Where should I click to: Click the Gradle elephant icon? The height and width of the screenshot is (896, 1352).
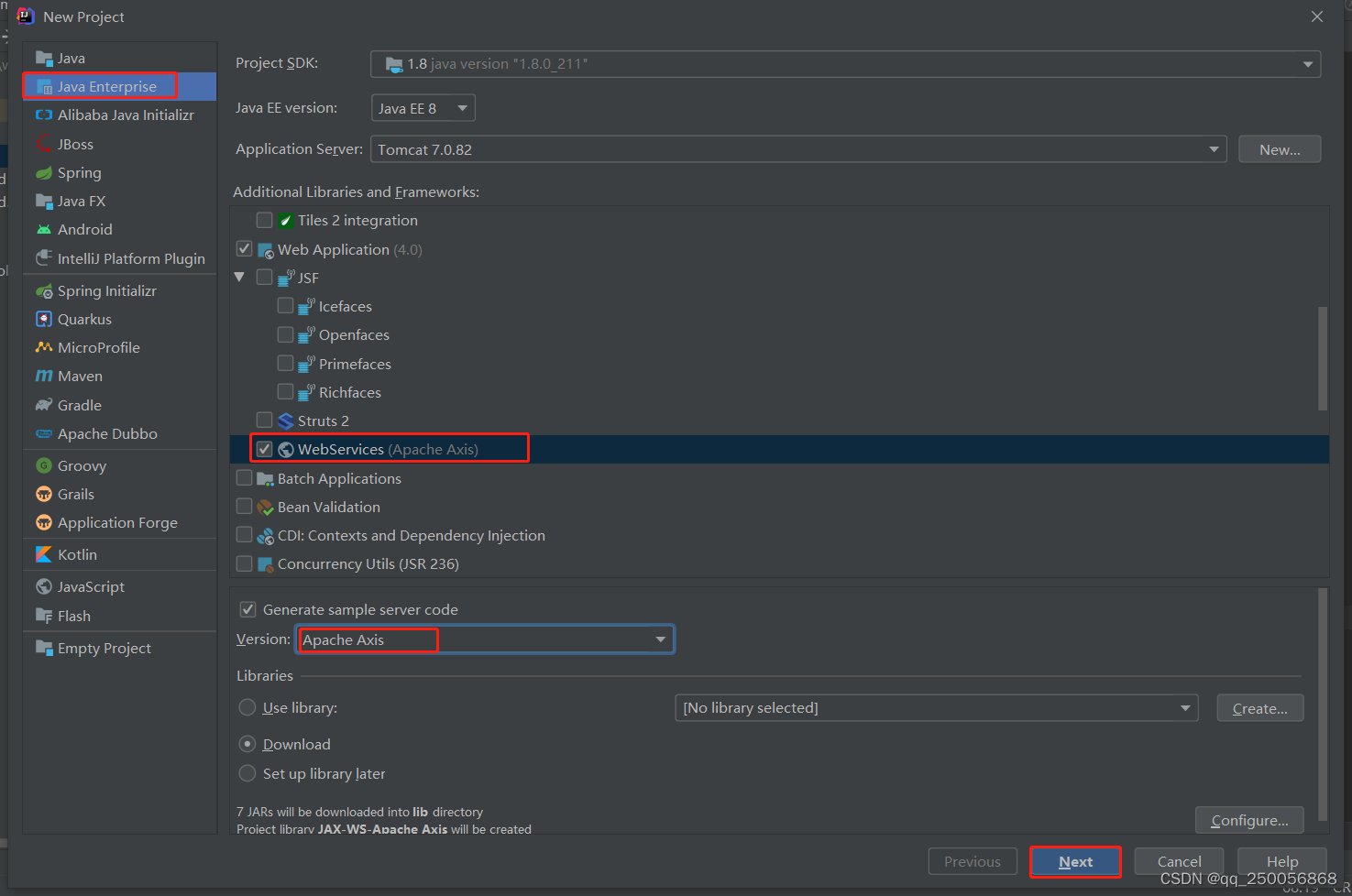coord(44,405)
